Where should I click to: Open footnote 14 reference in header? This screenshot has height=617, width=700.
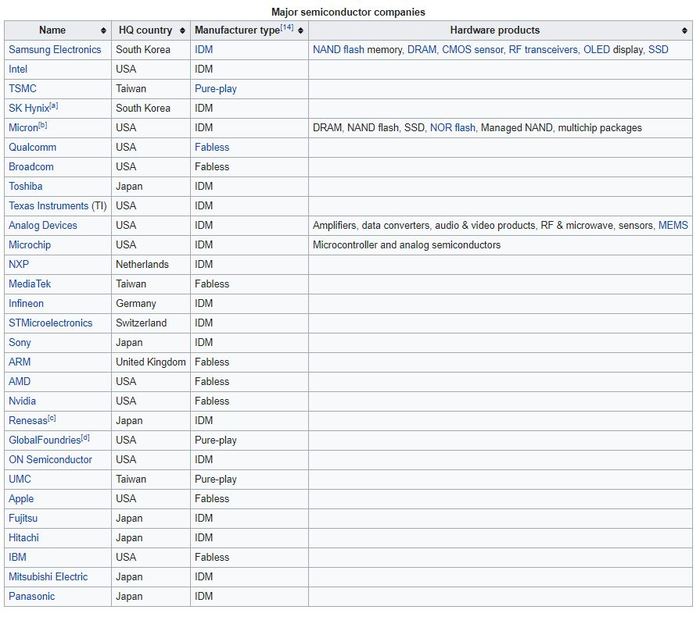pos(287,28)
